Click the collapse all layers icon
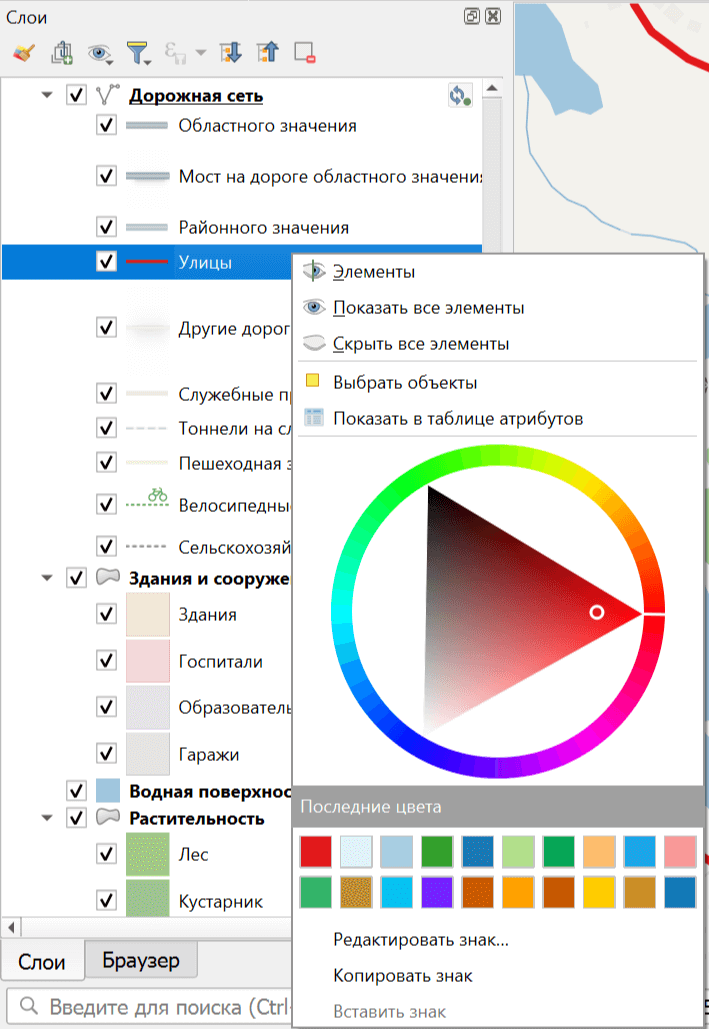This screenshot has width=709, height=1029. click(268, 52)
